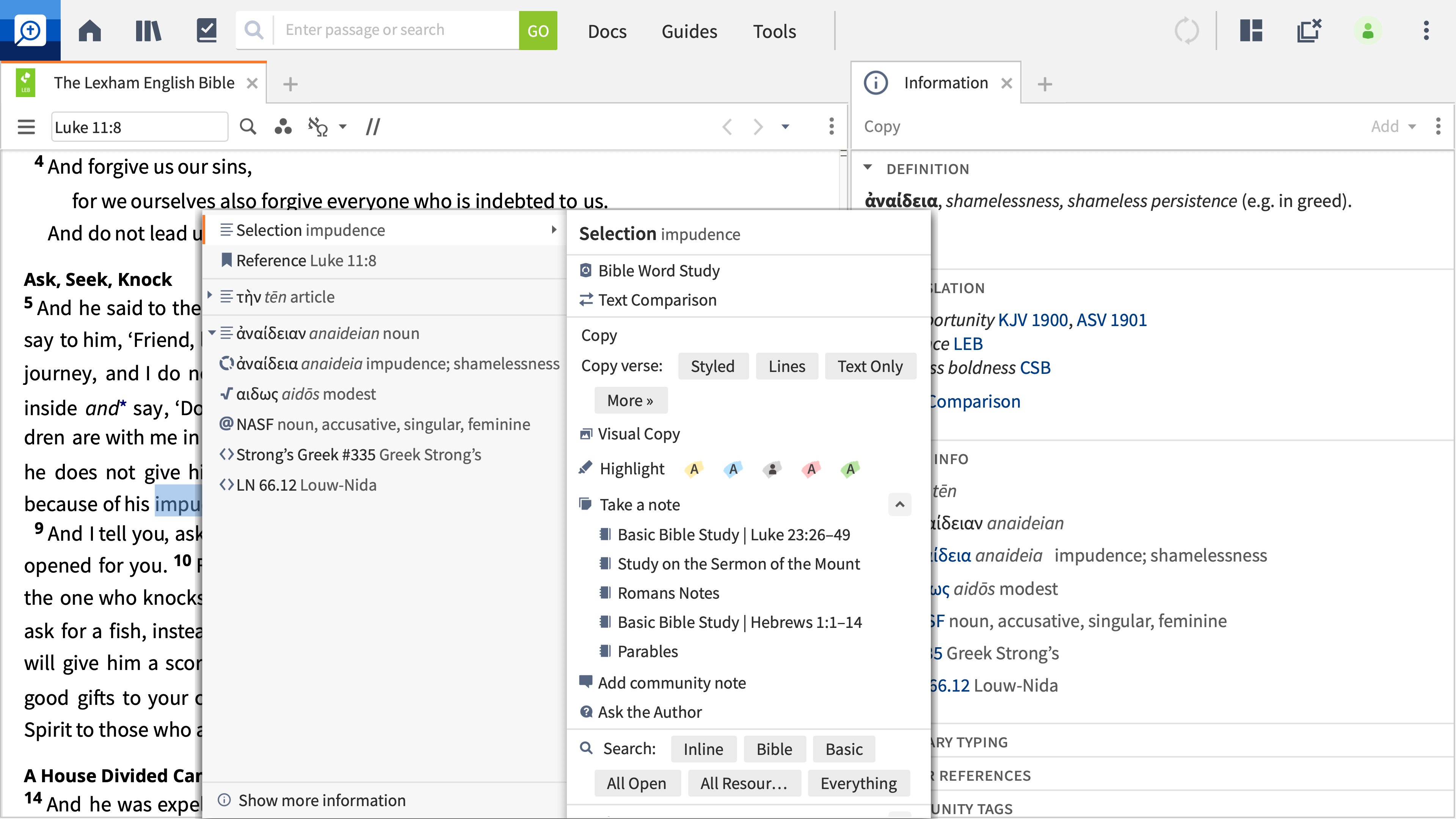Open the Selection impudence submenu arrow
1456x819 pixels.
pyautogui.click(x=554, y=229)
